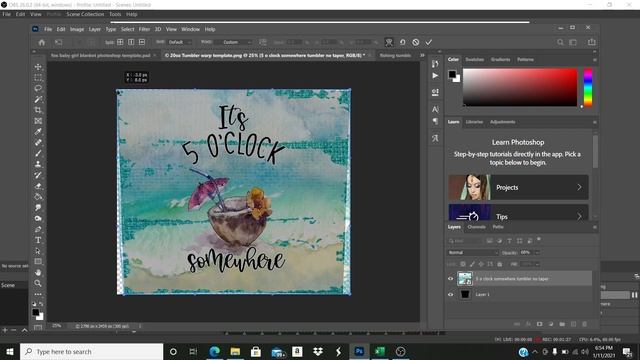This screenshot has height=360, width=640.
Task: Select the Rectangular Marquee tool
Action: click(38, 78)
